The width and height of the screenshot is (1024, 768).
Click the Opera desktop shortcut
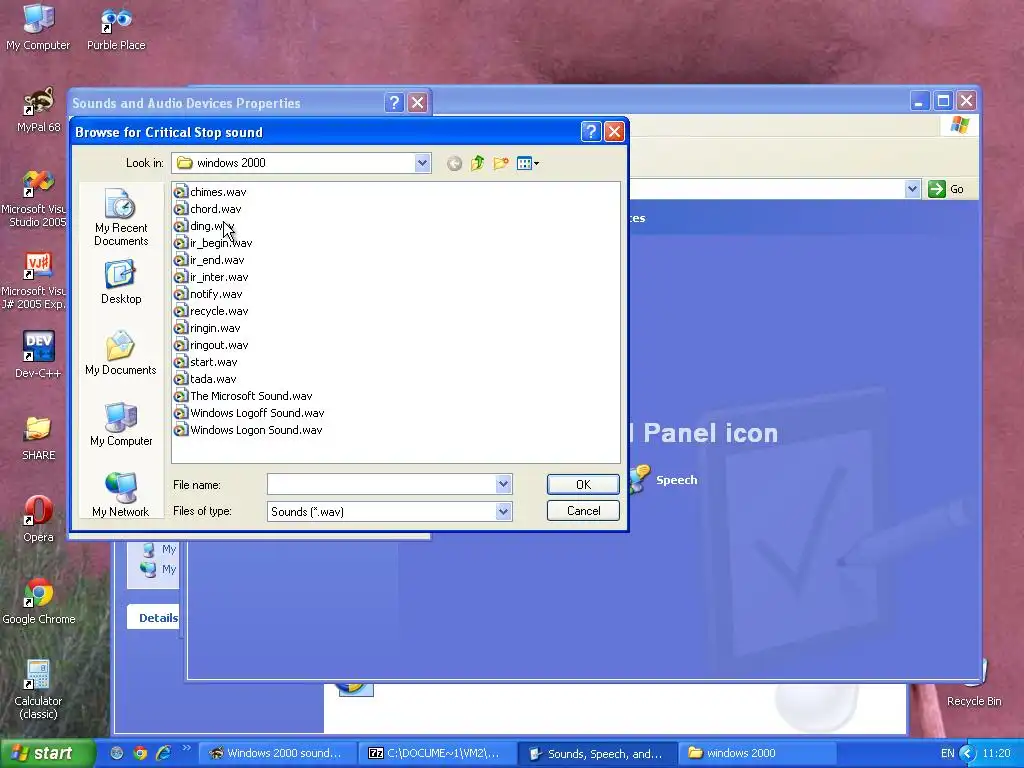tap(38, 519)
